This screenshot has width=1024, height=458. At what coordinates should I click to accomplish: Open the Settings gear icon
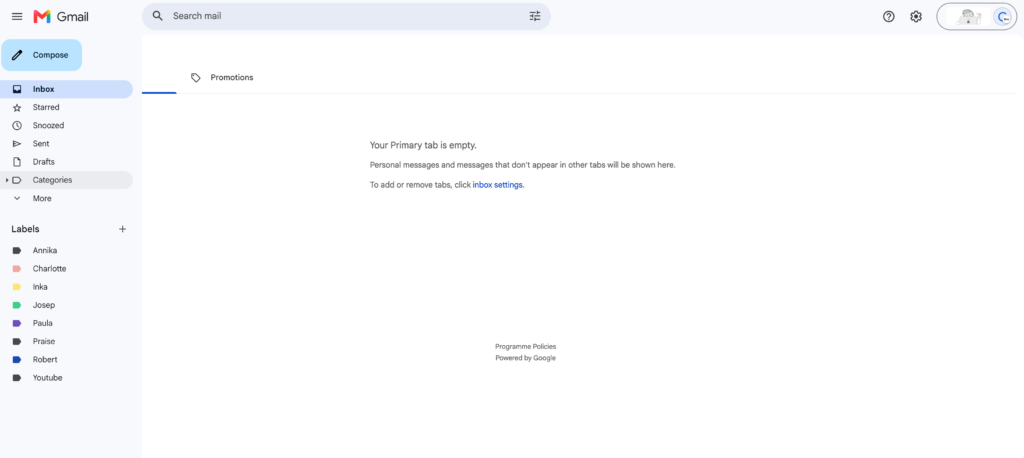coord(916,16)
